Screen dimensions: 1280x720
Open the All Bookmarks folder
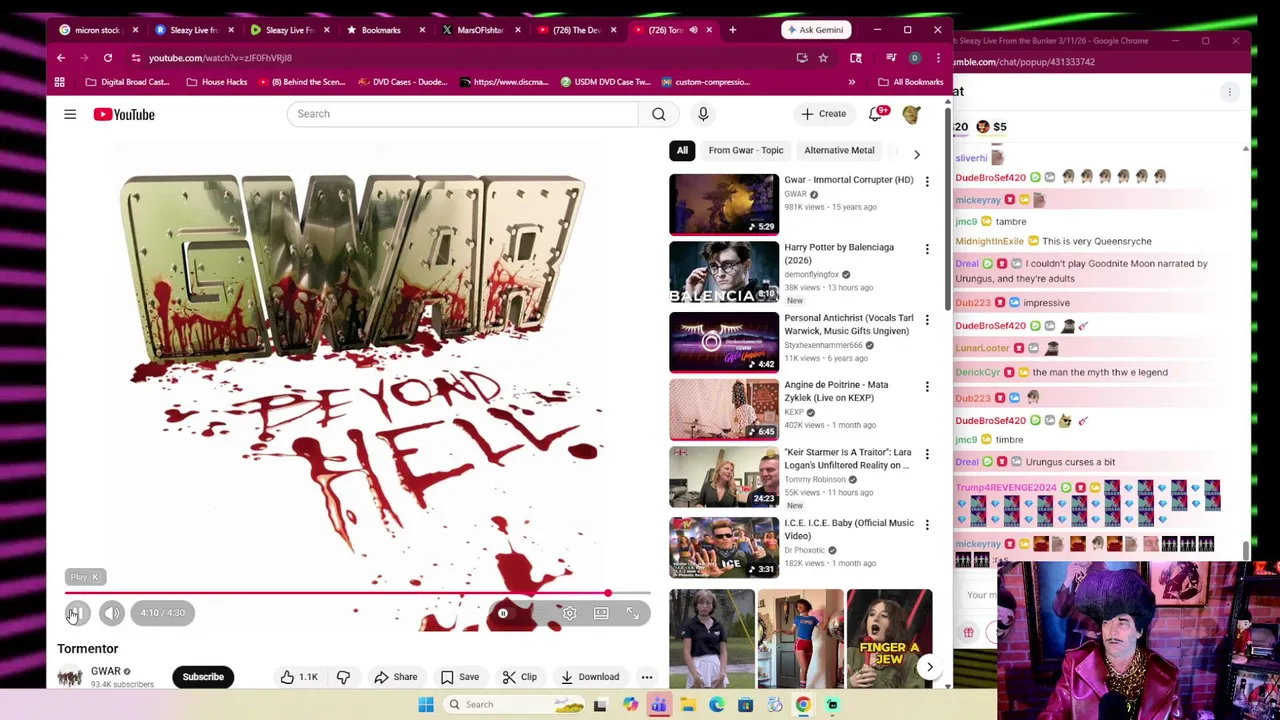tap(910, 82)
